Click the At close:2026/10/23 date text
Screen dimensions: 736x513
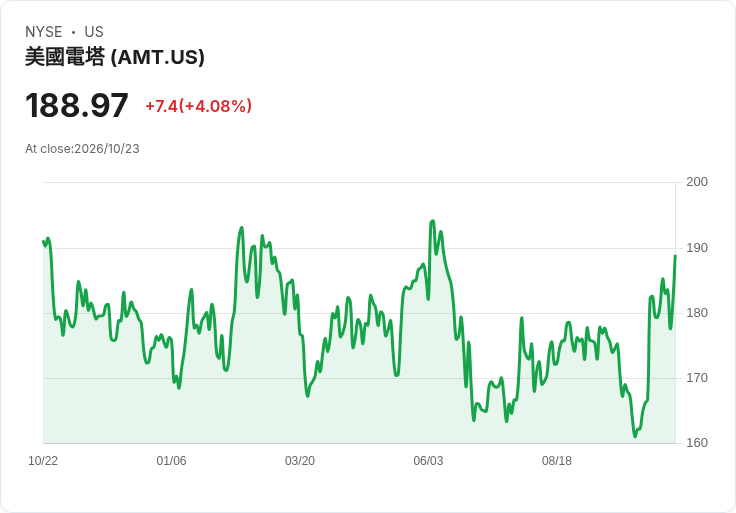82,149
